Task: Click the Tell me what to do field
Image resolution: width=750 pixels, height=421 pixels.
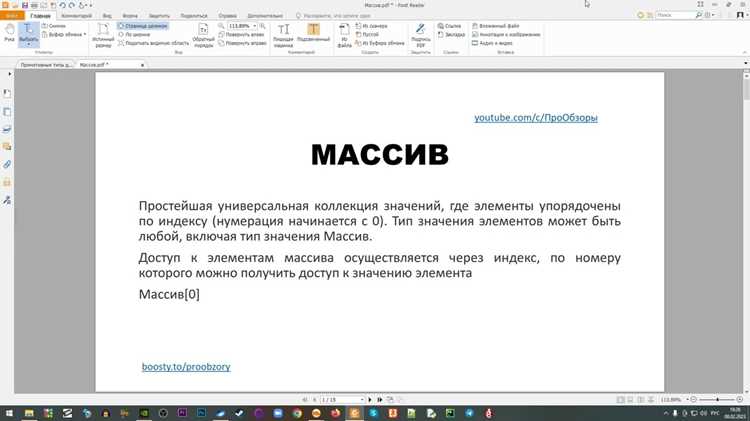Action: (332, 16)
